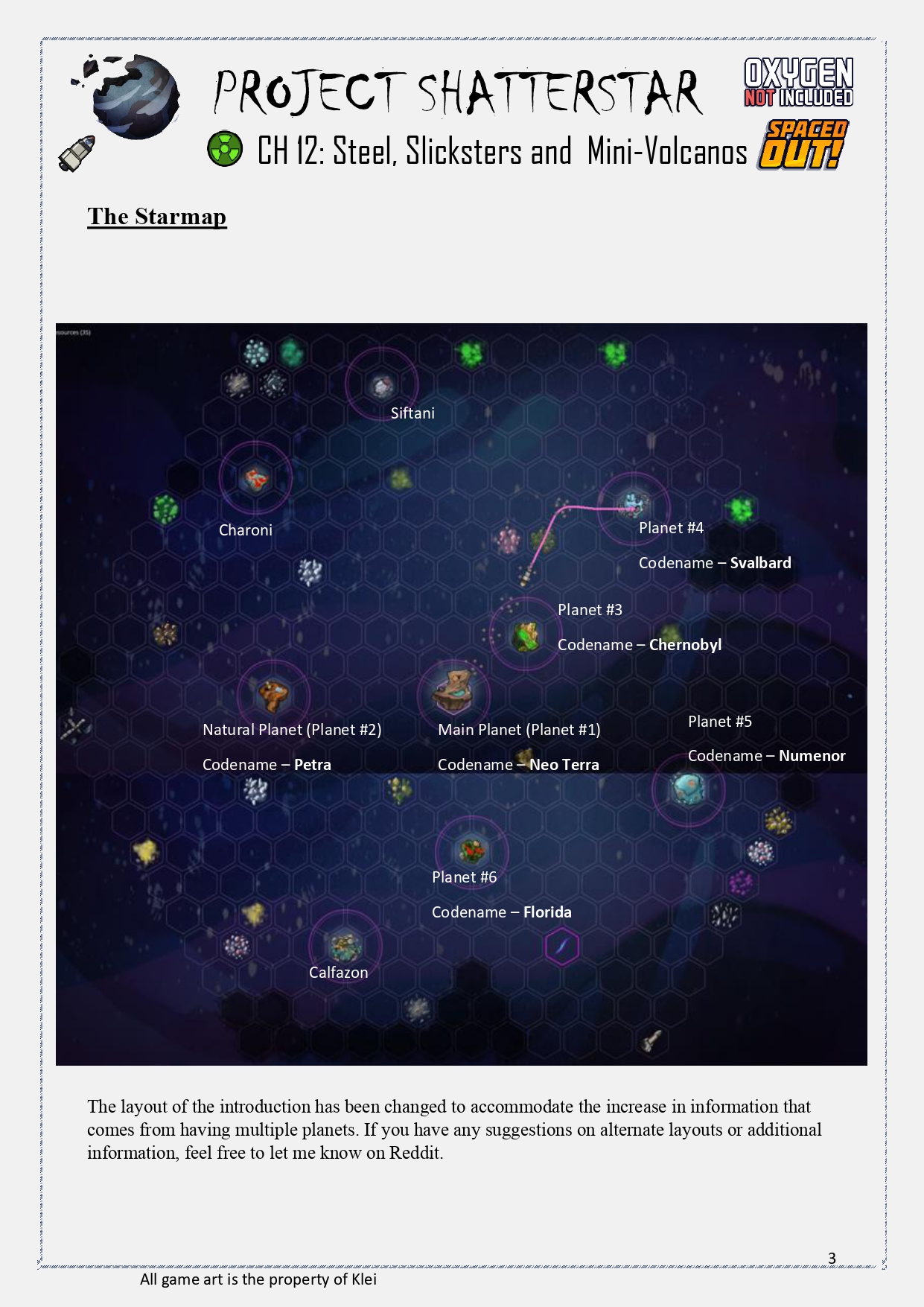Select the Florida planet #6 icon
Viewport: 924px width, 1307px height.
click(471, 850)
